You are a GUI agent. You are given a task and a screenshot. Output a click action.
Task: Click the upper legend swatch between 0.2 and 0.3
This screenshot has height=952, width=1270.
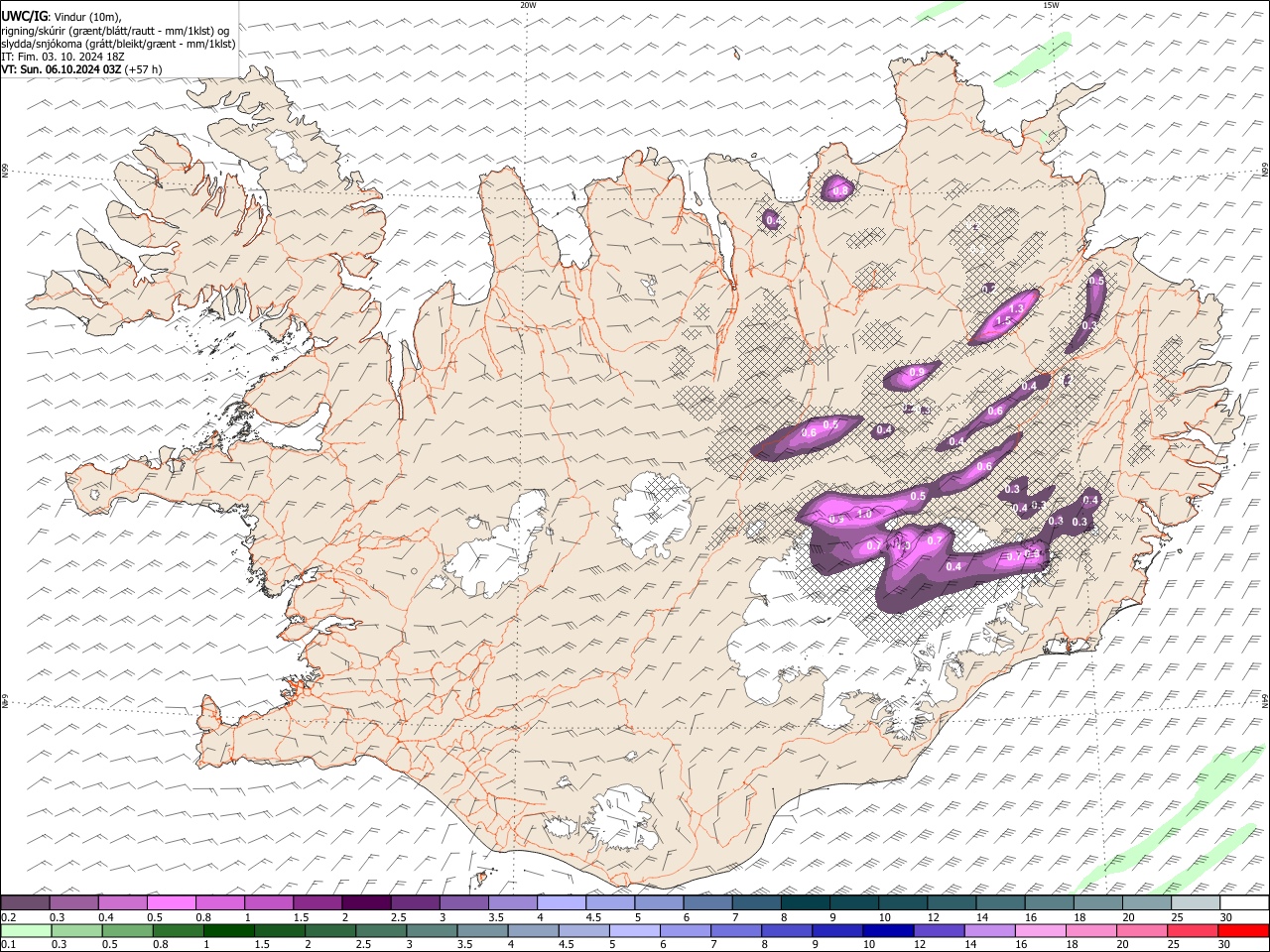(x=26, y=902)
